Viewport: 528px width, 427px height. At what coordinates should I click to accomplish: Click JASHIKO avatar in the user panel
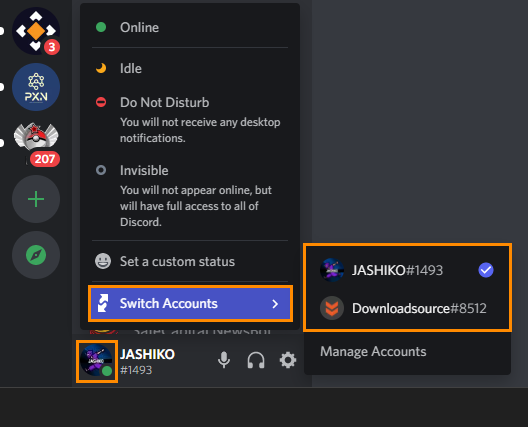97,361
